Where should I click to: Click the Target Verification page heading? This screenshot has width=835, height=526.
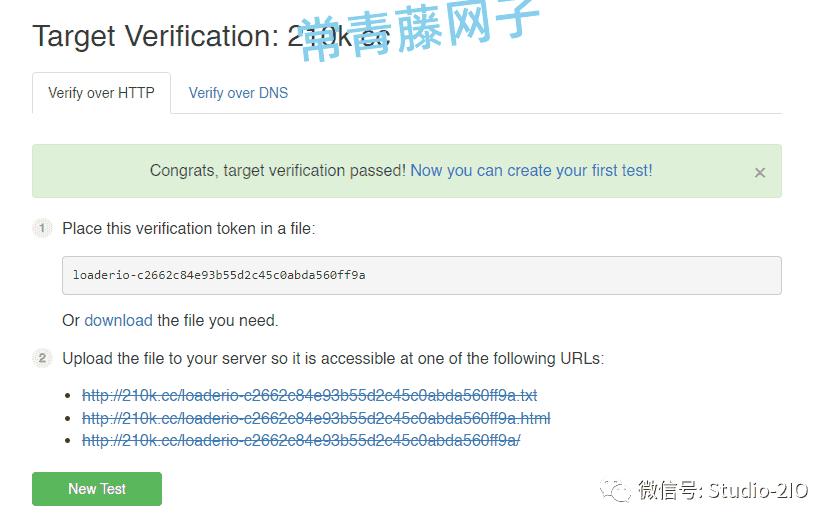[211, 36]
